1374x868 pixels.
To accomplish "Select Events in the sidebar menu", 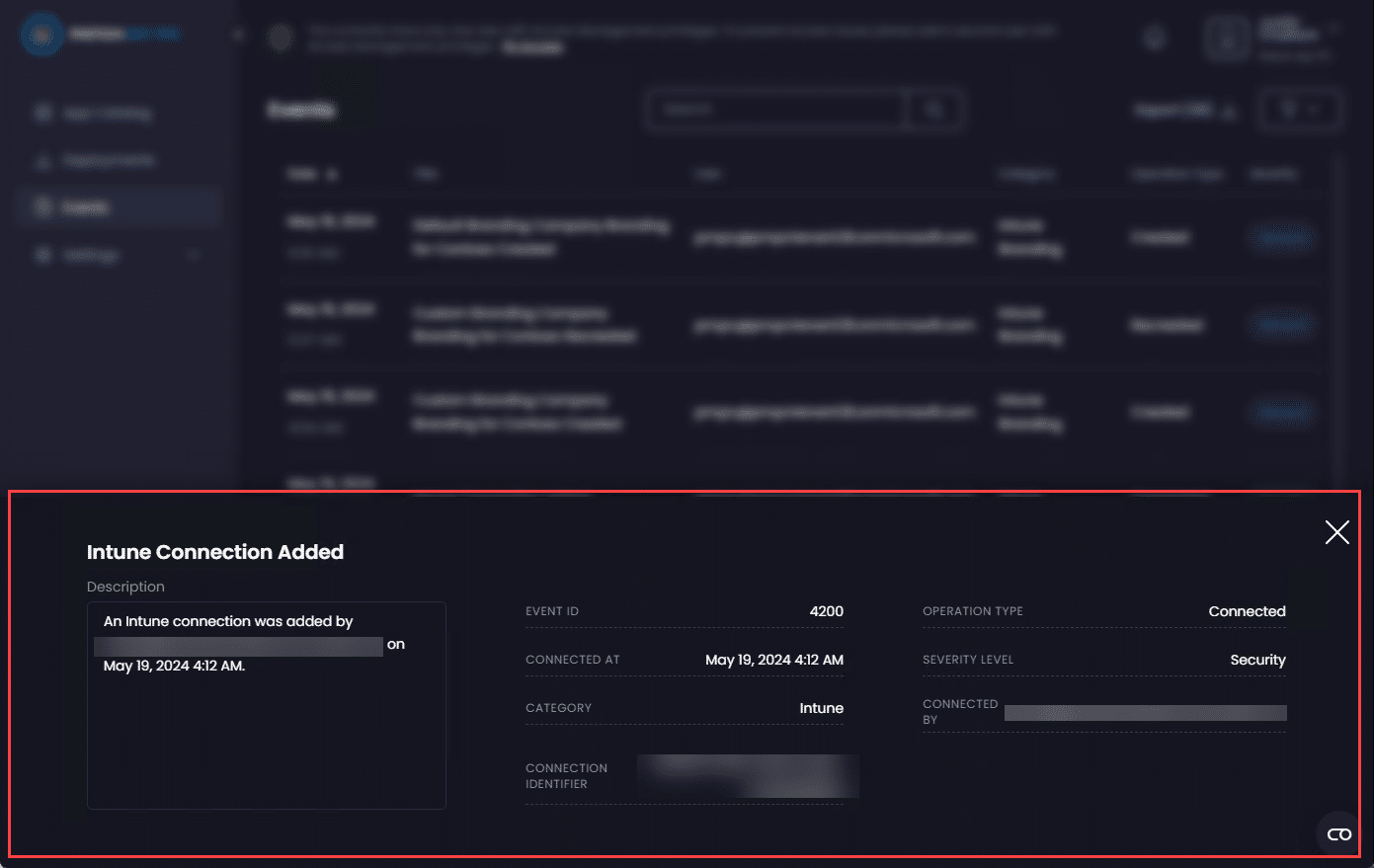I will [x=85, y=207].
